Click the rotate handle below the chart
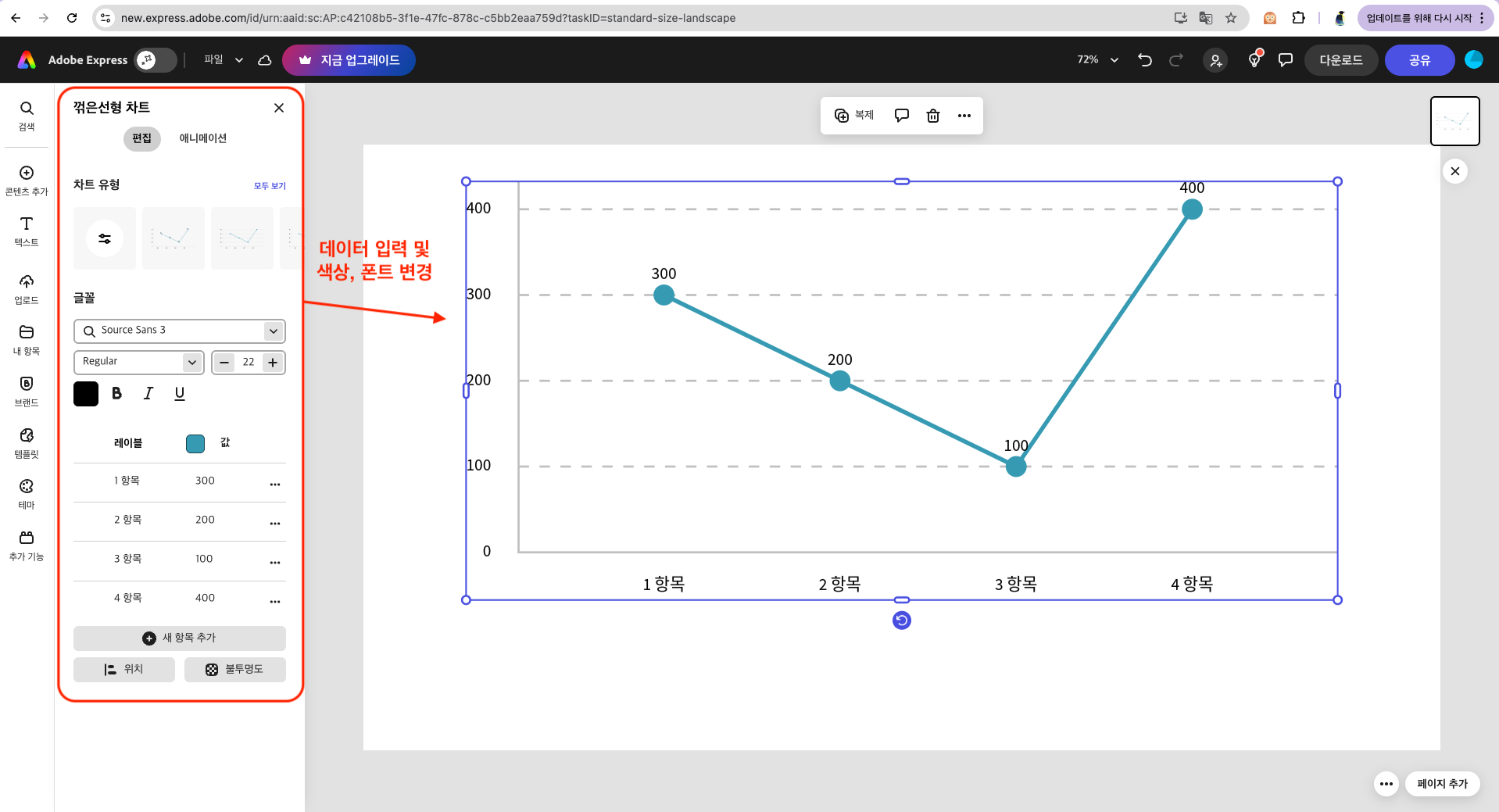 901,621
